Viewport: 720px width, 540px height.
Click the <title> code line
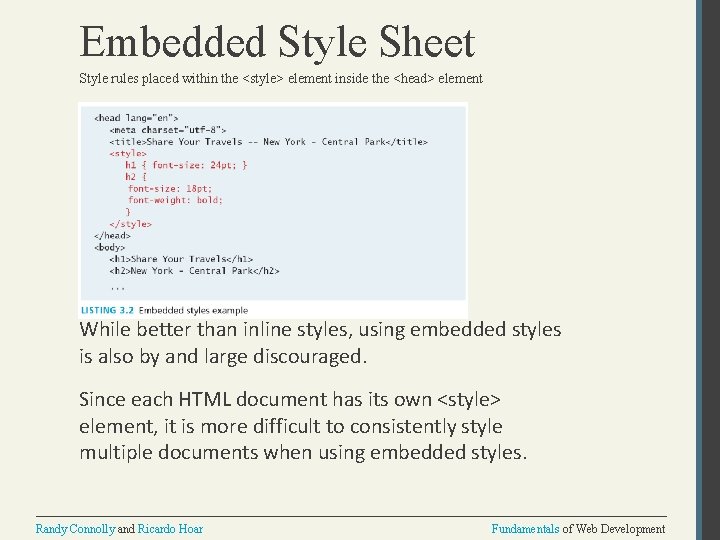[x=269, y=142]
